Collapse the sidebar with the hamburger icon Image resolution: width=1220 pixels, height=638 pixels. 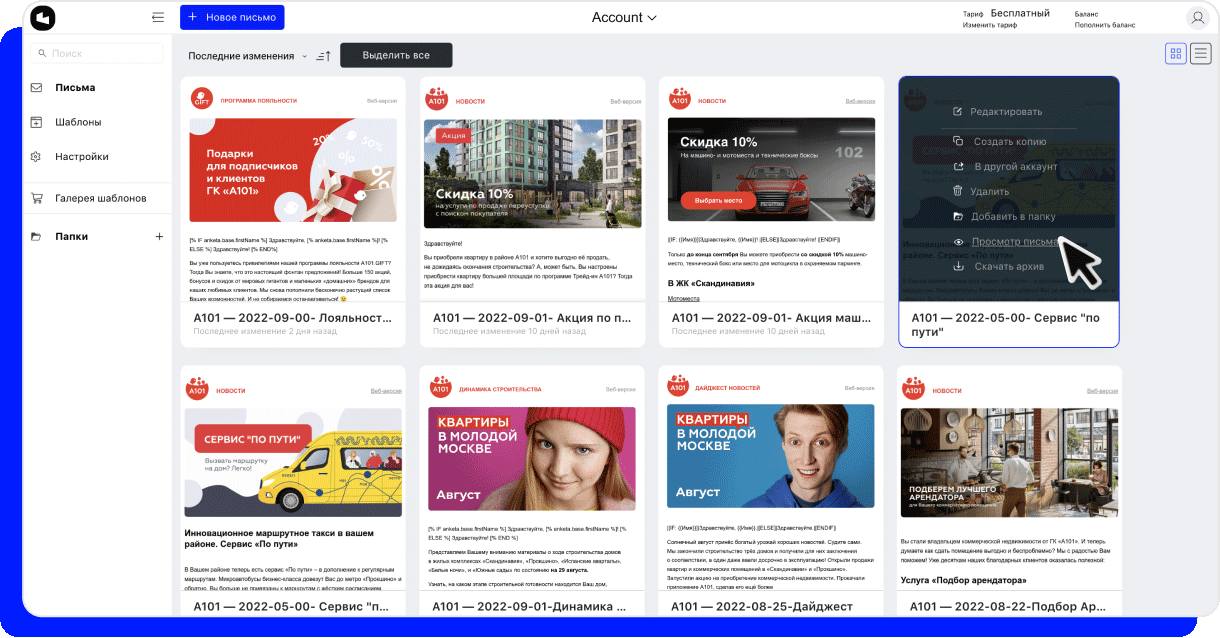coord(158,17)
